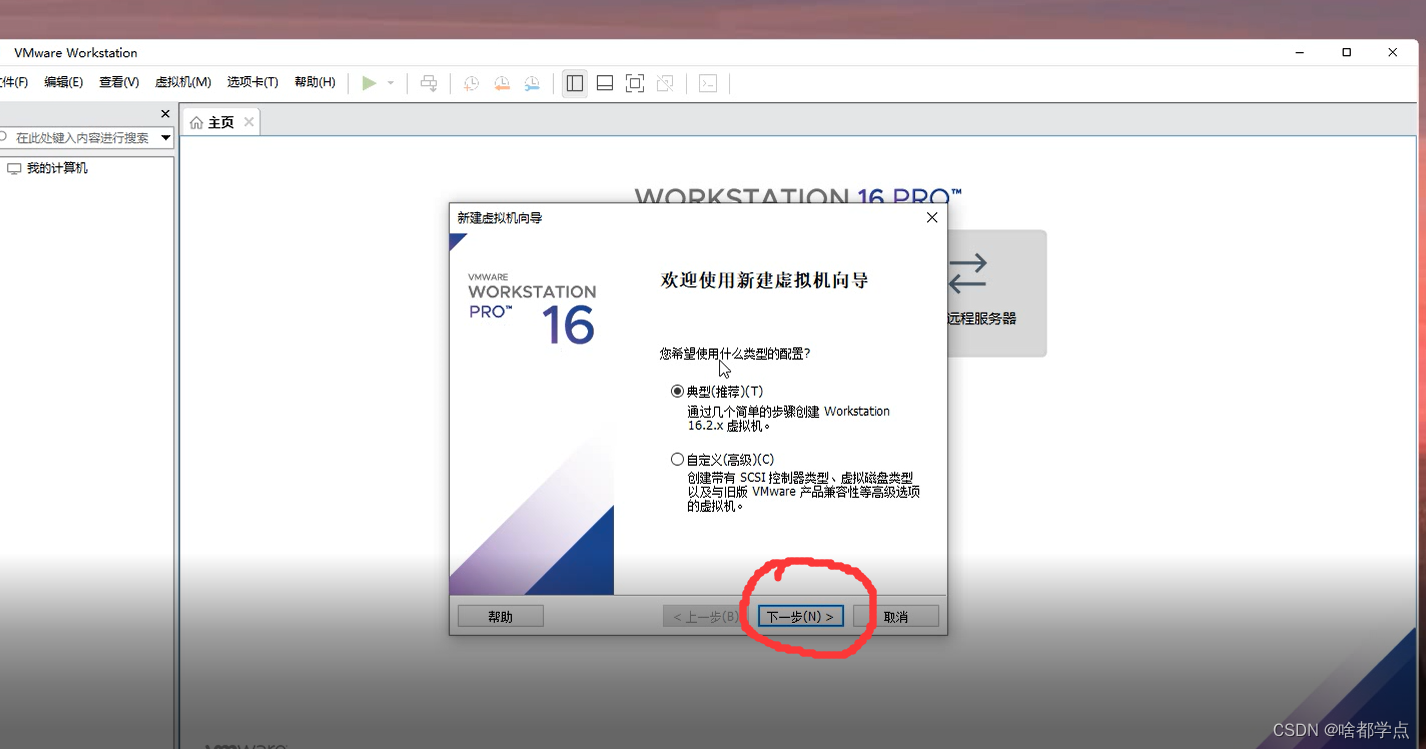Close the 主页 tab

(249, 121)
